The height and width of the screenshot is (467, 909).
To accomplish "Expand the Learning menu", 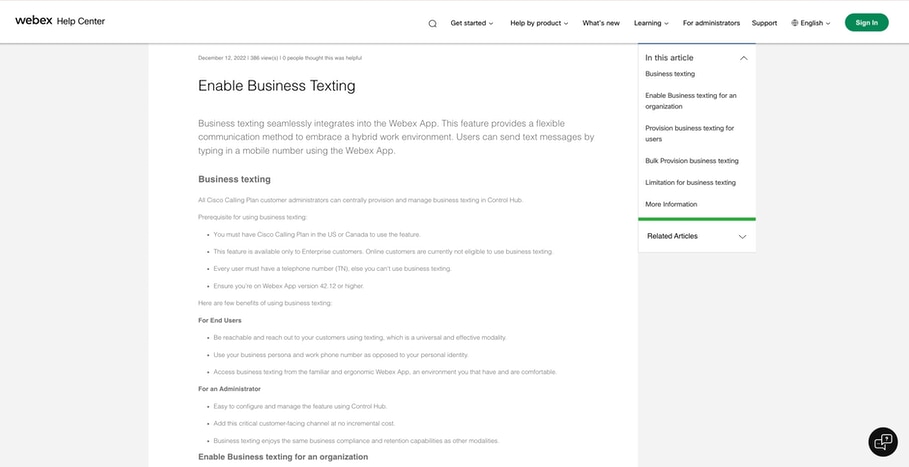I will [x=651, y=23].
